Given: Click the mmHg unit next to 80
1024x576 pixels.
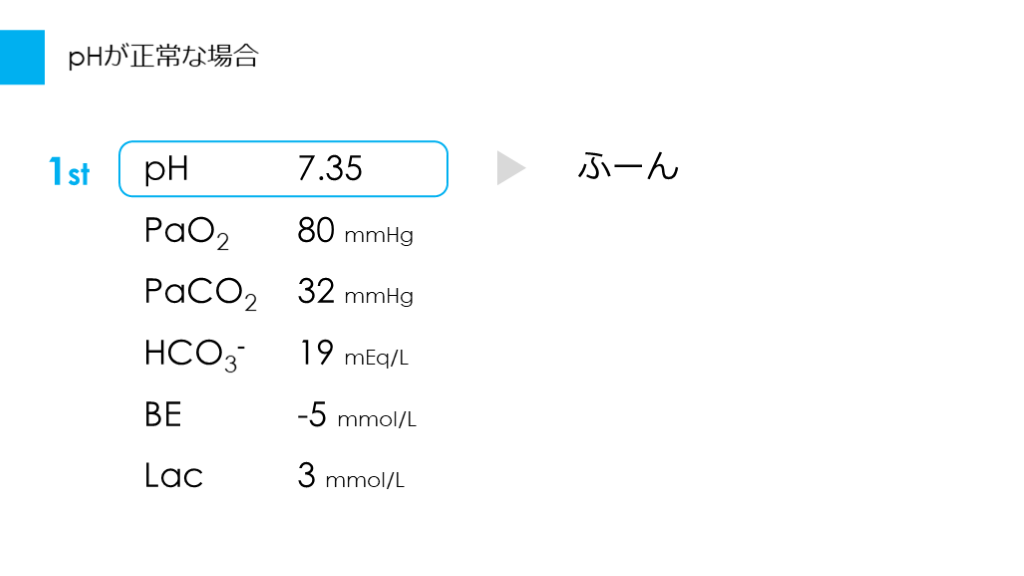Looking at the screenshot, I should tap(378, 237).
